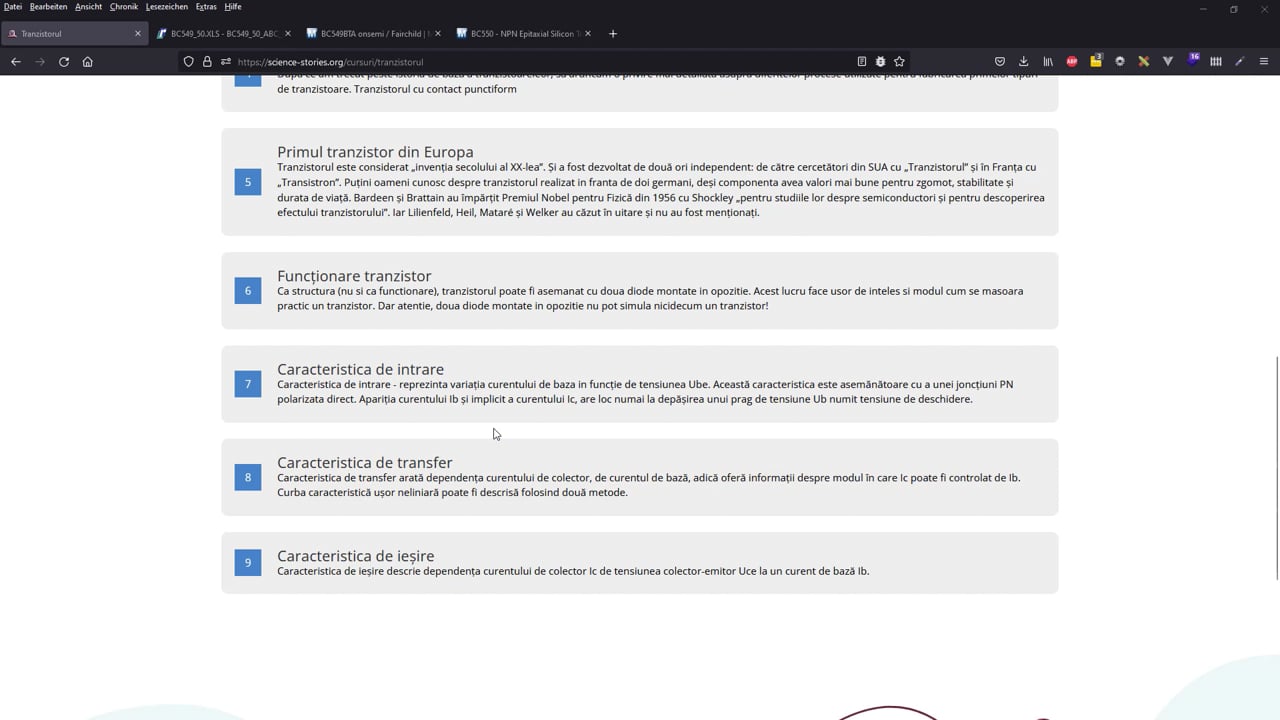Click the URL address bar field
This screenshot has width=1280, height=720.
pyautogui.click(x=545, y=62)
